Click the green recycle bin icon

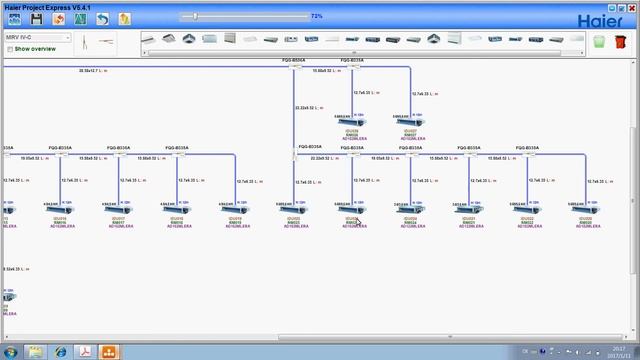click(599, 42)
